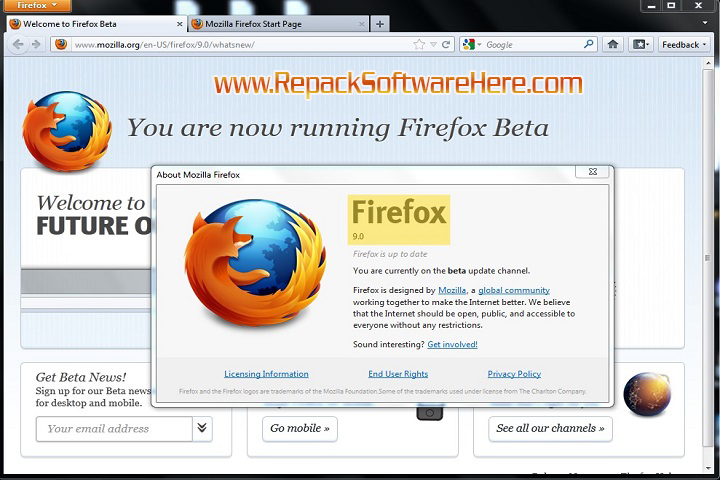Click the Firefox logo on the page
Image resolution: width=720 pixels, height=480 pixels.
tap(67, 131)
